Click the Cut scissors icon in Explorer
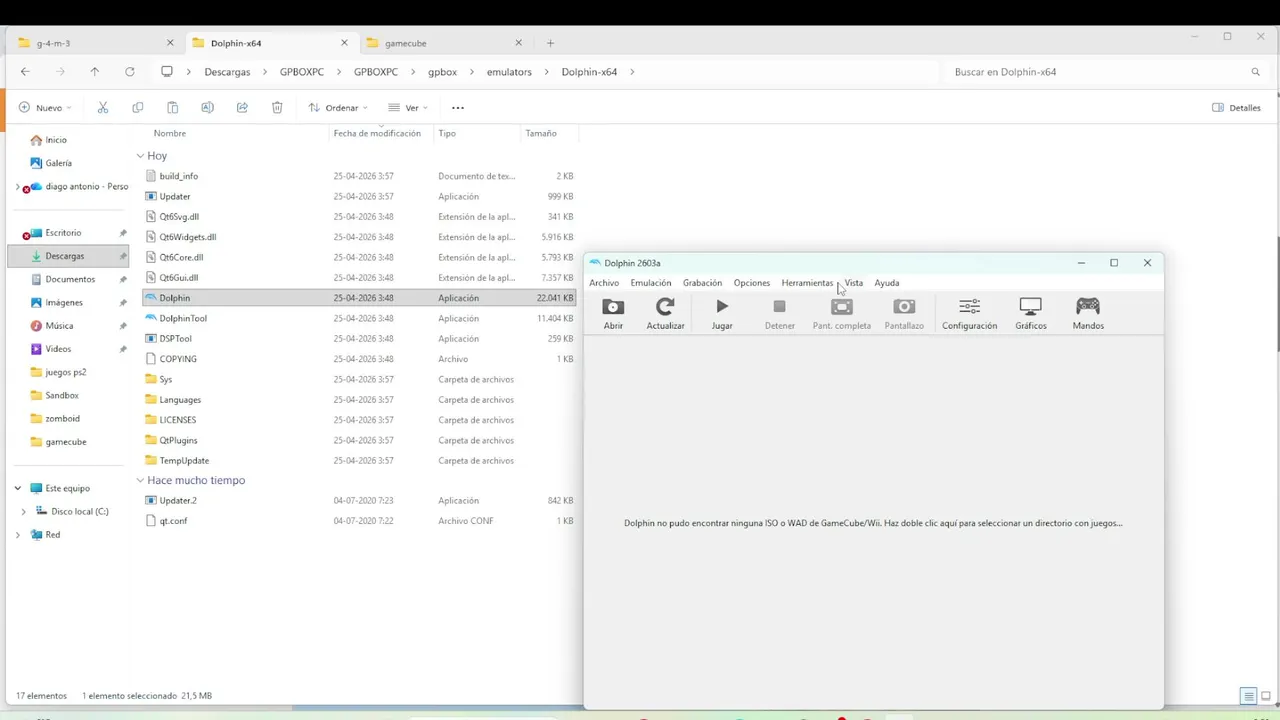Viewport: 1280px width, 720px height. [x=102, y=108]
